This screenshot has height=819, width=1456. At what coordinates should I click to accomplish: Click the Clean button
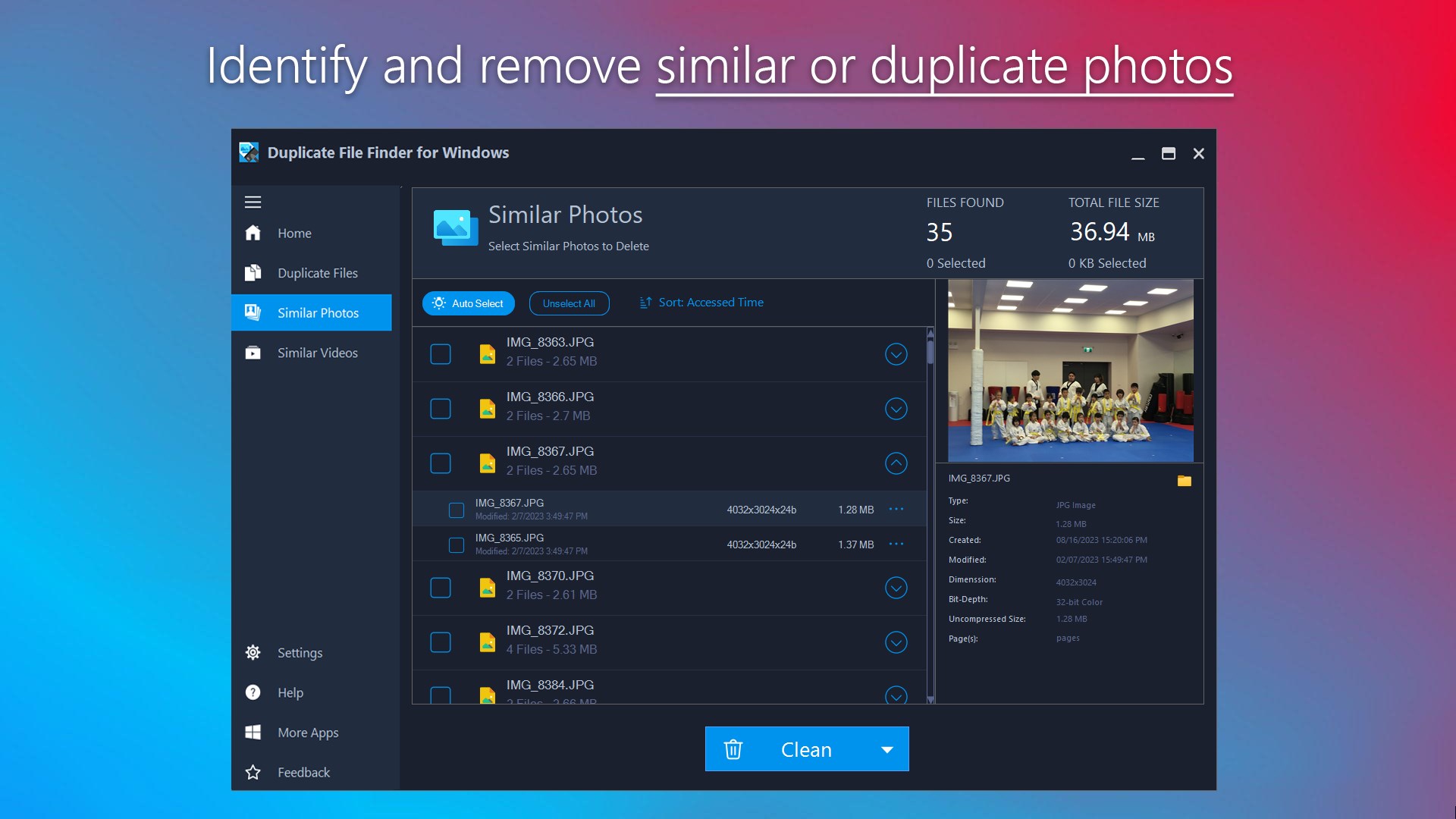(807, 749)
